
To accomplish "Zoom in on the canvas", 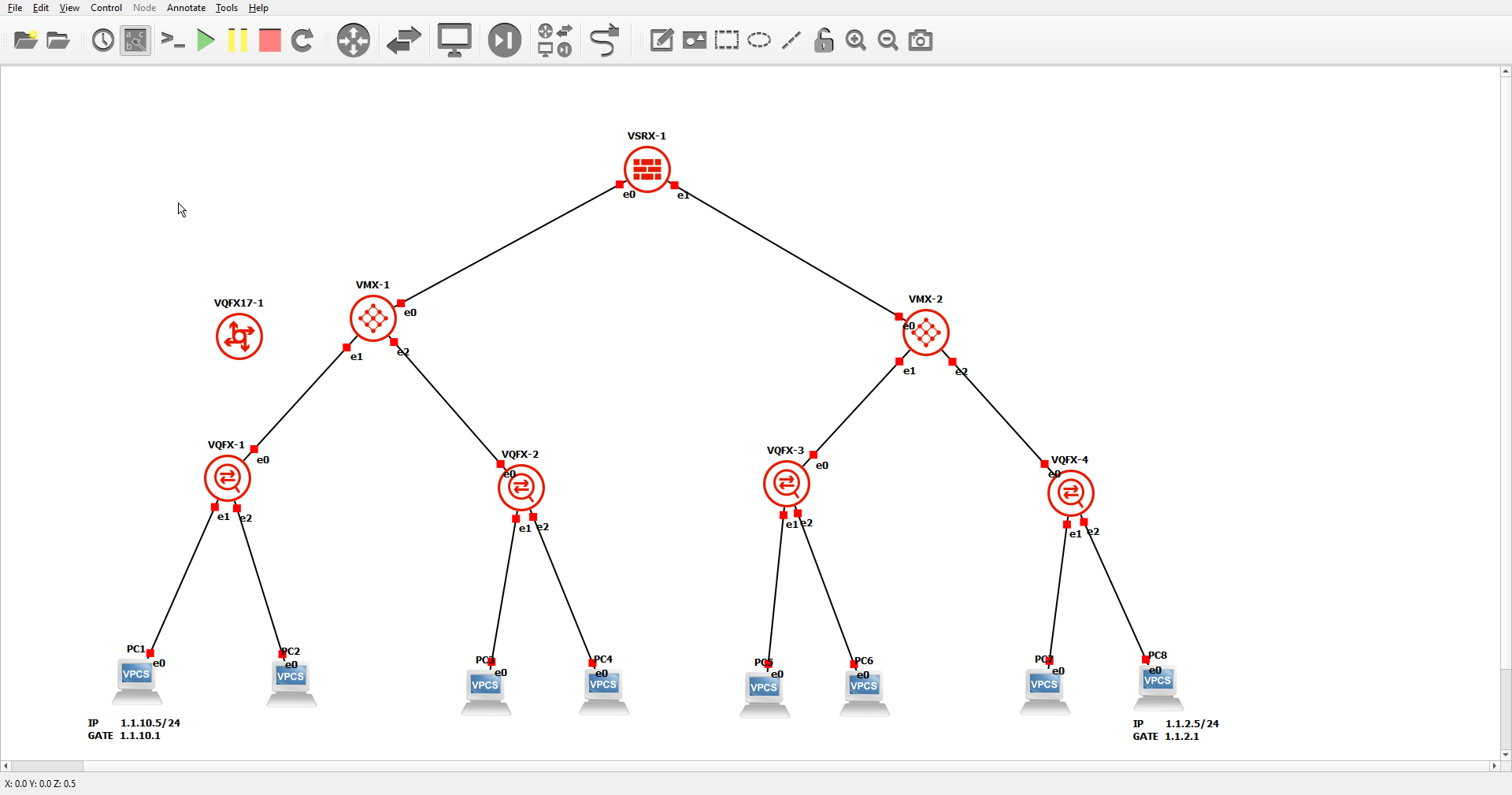I will [x=855, y=40].
